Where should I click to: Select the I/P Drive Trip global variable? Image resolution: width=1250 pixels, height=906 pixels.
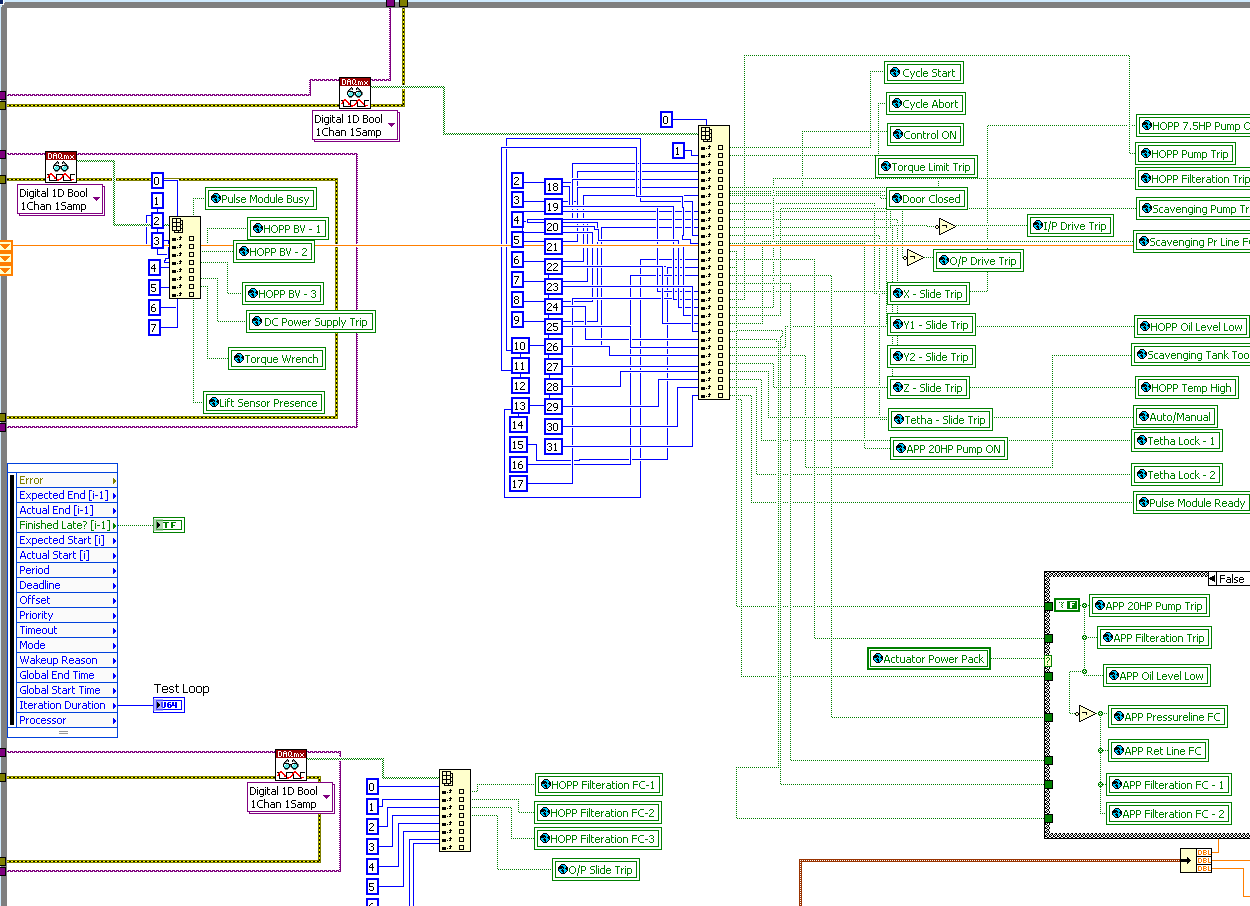pos(1070,226)
